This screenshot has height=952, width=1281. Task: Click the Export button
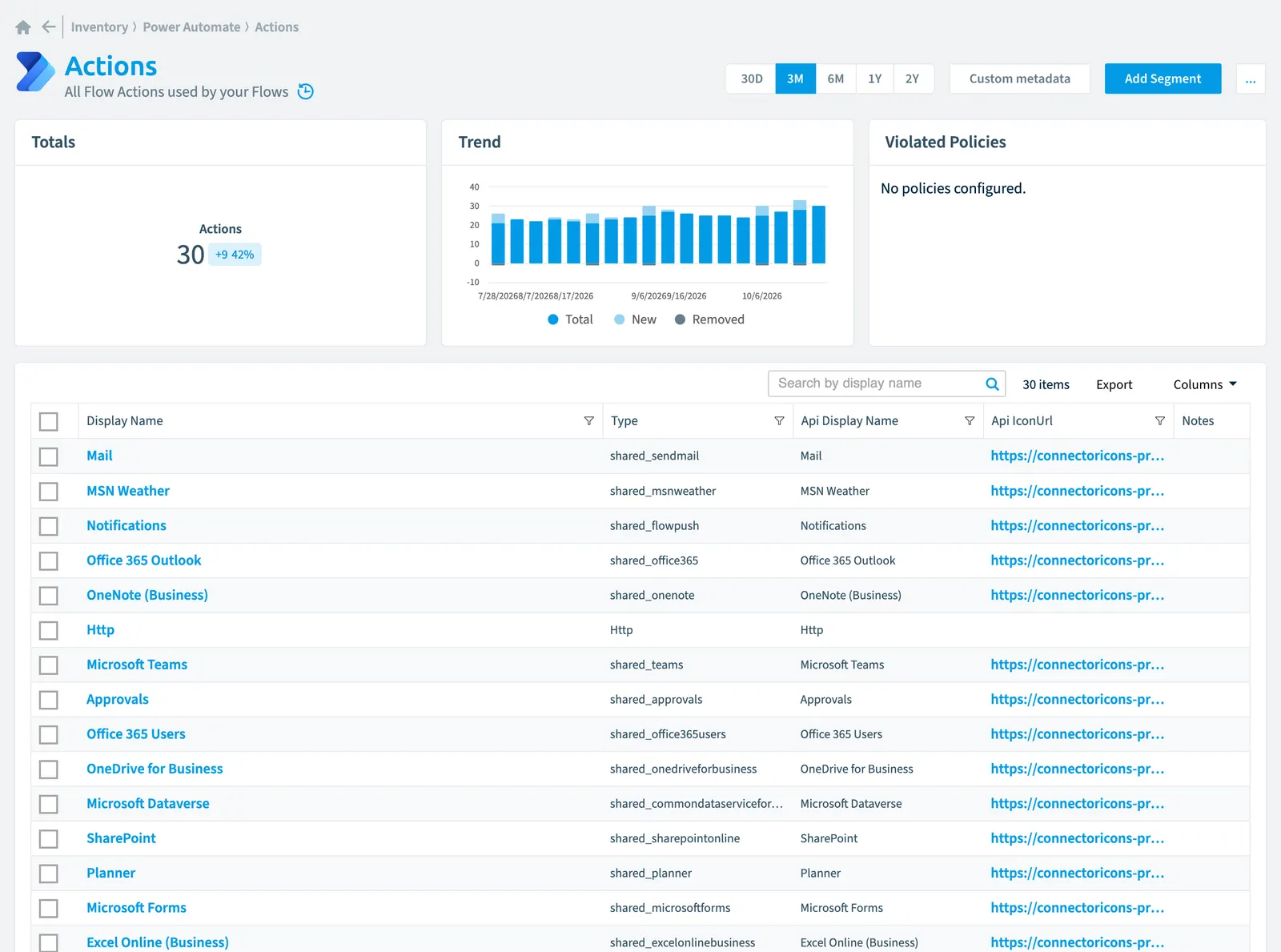(1114, 384)
